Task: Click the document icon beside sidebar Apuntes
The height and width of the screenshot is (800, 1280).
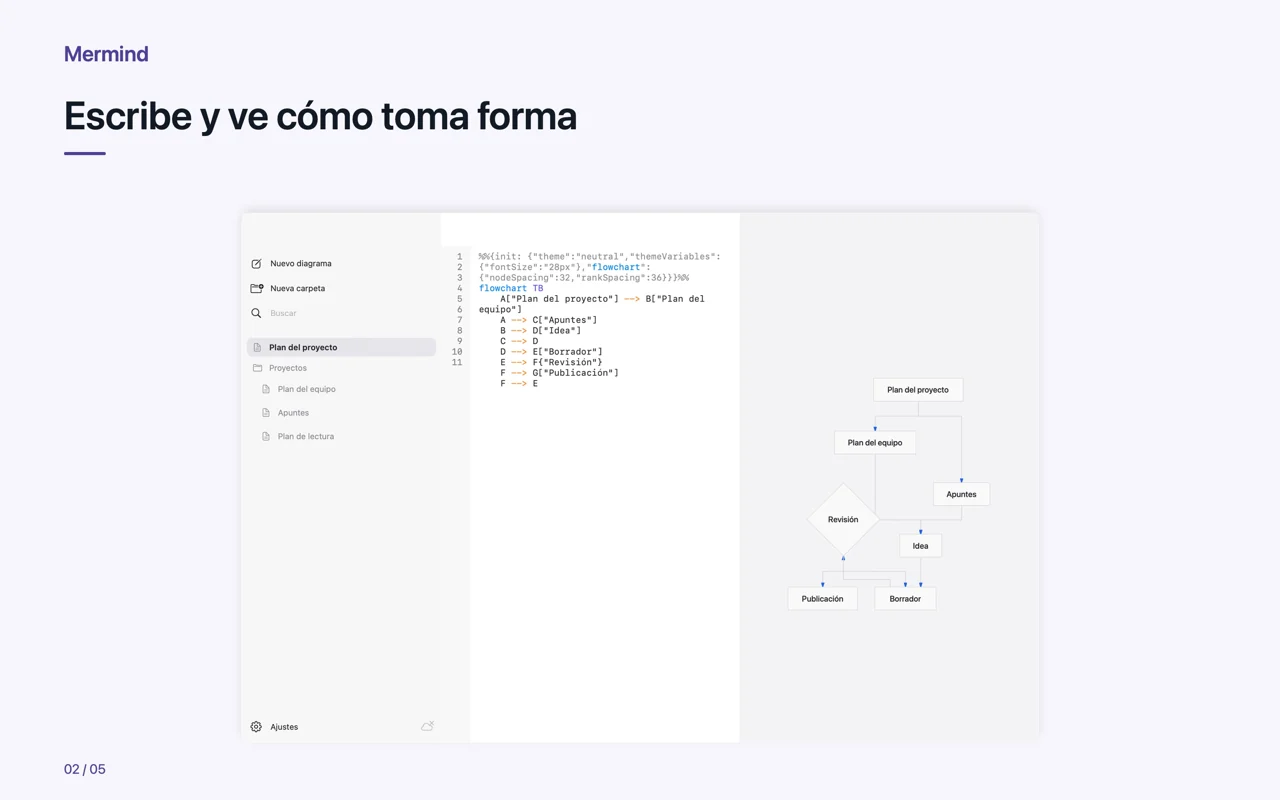Action: tap(266, 413)
